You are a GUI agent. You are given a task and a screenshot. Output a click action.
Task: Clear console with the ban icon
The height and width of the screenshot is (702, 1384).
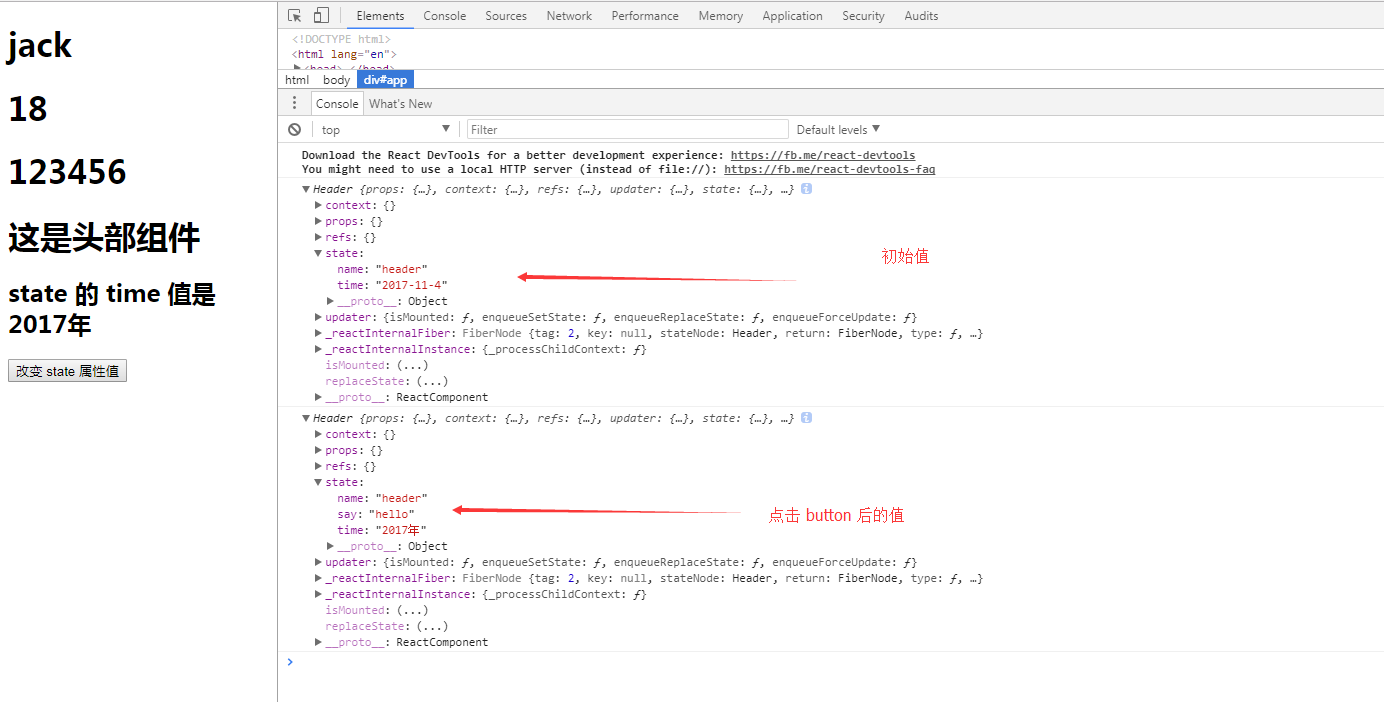[x=295, y=129]
